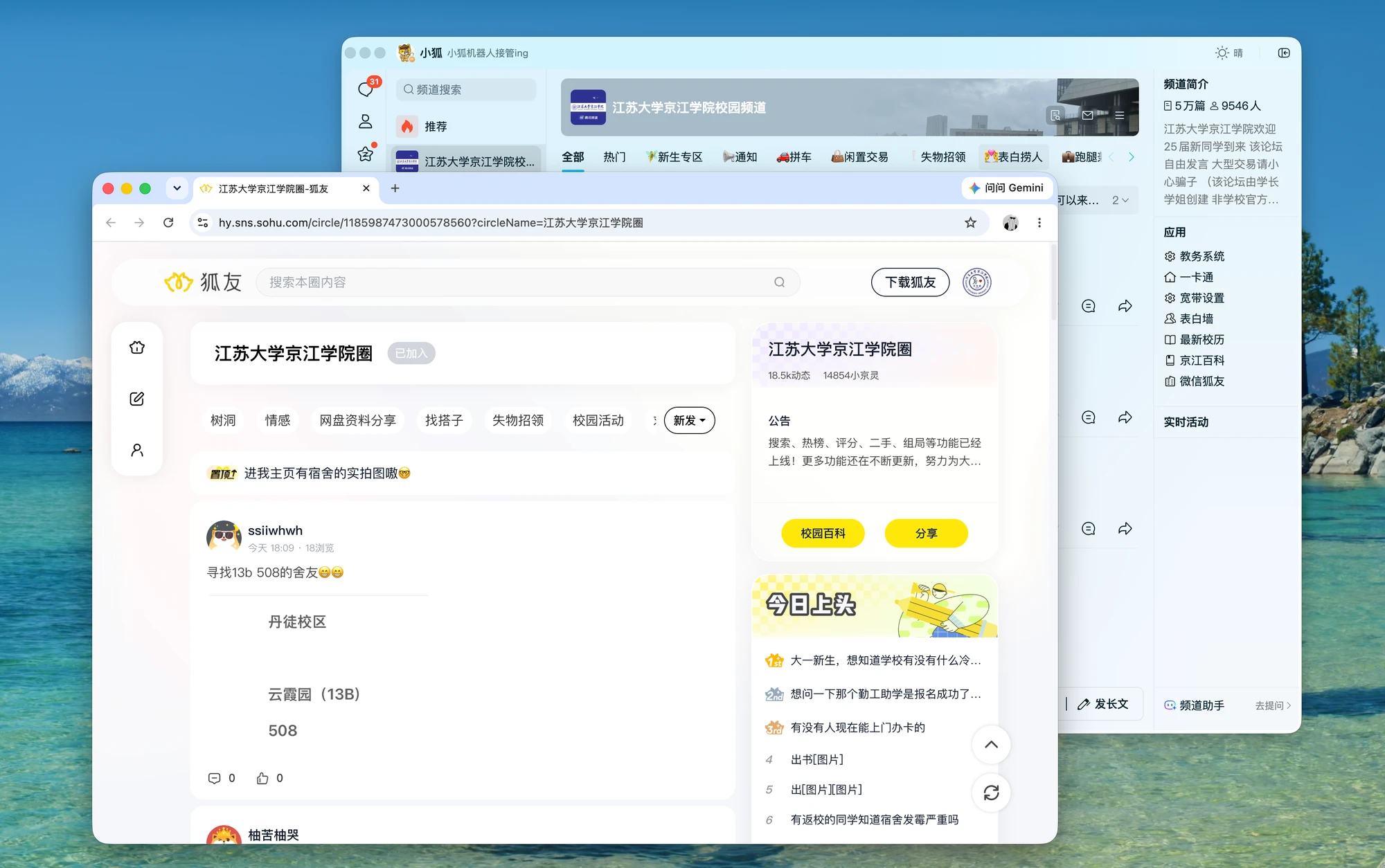Switch to the 全部 tab
The height and width of the screenshot is (868, 1385).
click(573, 157)
